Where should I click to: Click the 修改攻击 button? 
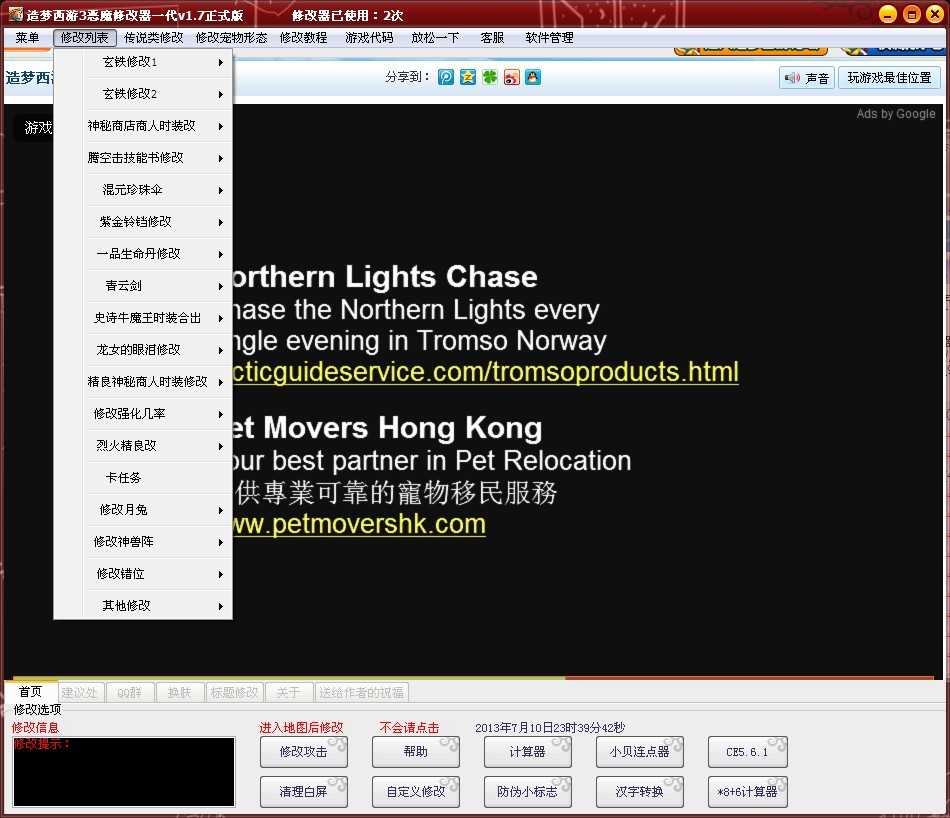point(304,752)
